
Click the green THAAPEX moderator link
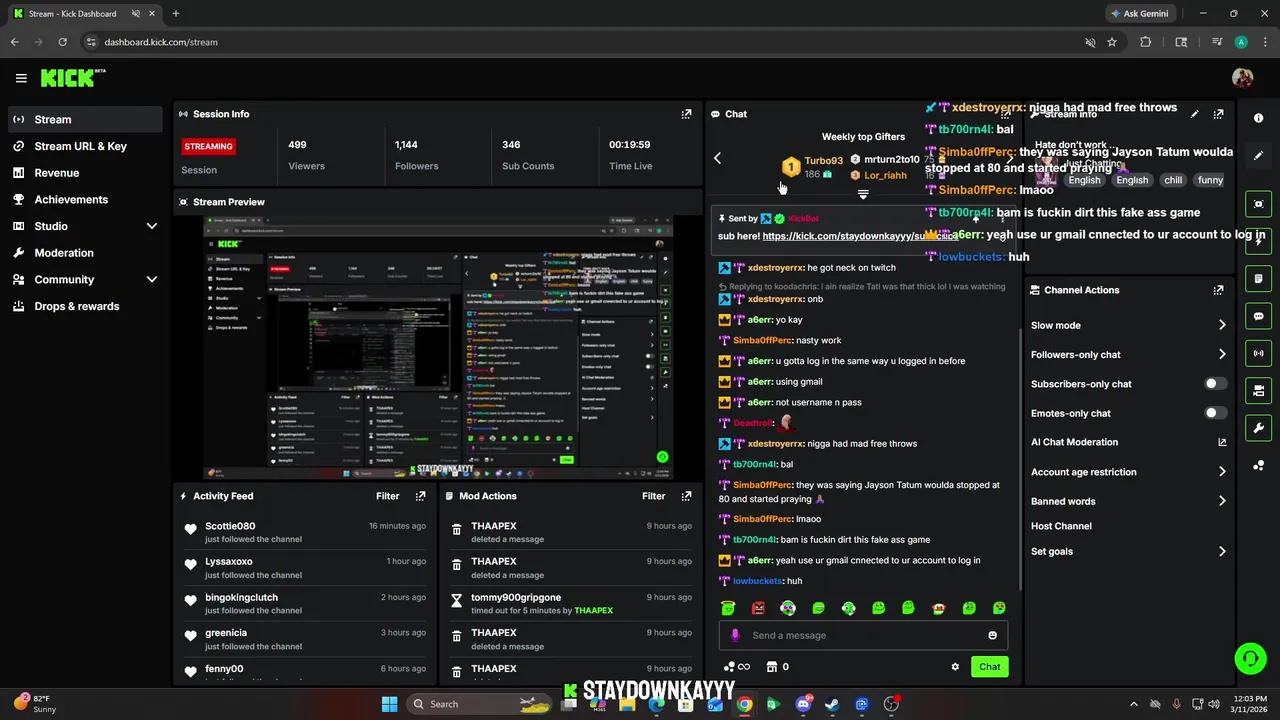point(594,610)
